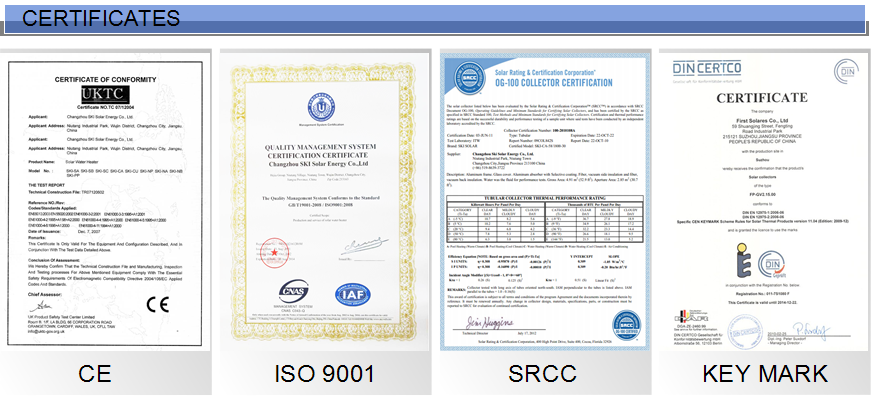Click the CERTIFICATES header banner
The width and height of the screenshot is (875, 407).
pos(435,20)
